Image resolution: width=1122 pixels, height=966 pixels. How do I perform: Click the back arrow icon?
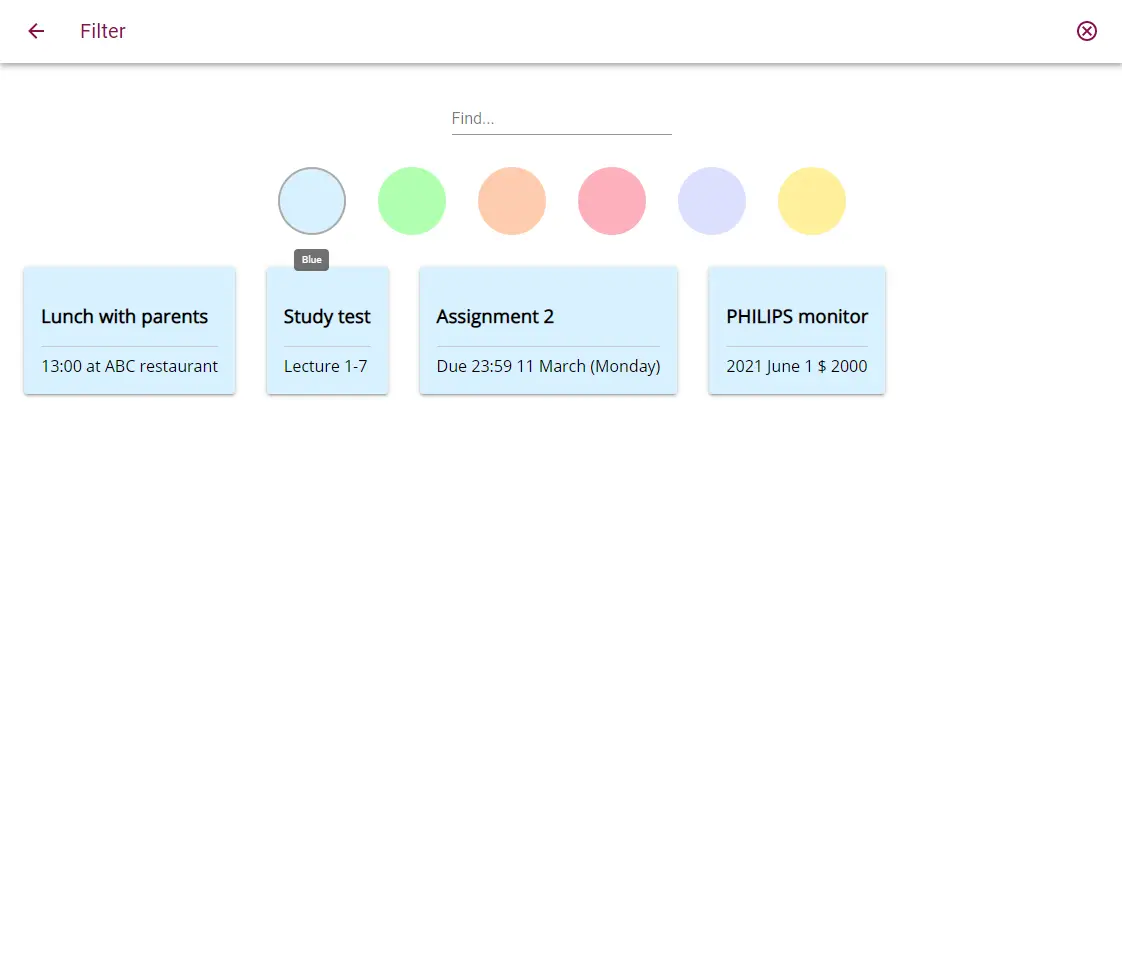(x=35, y=31)
